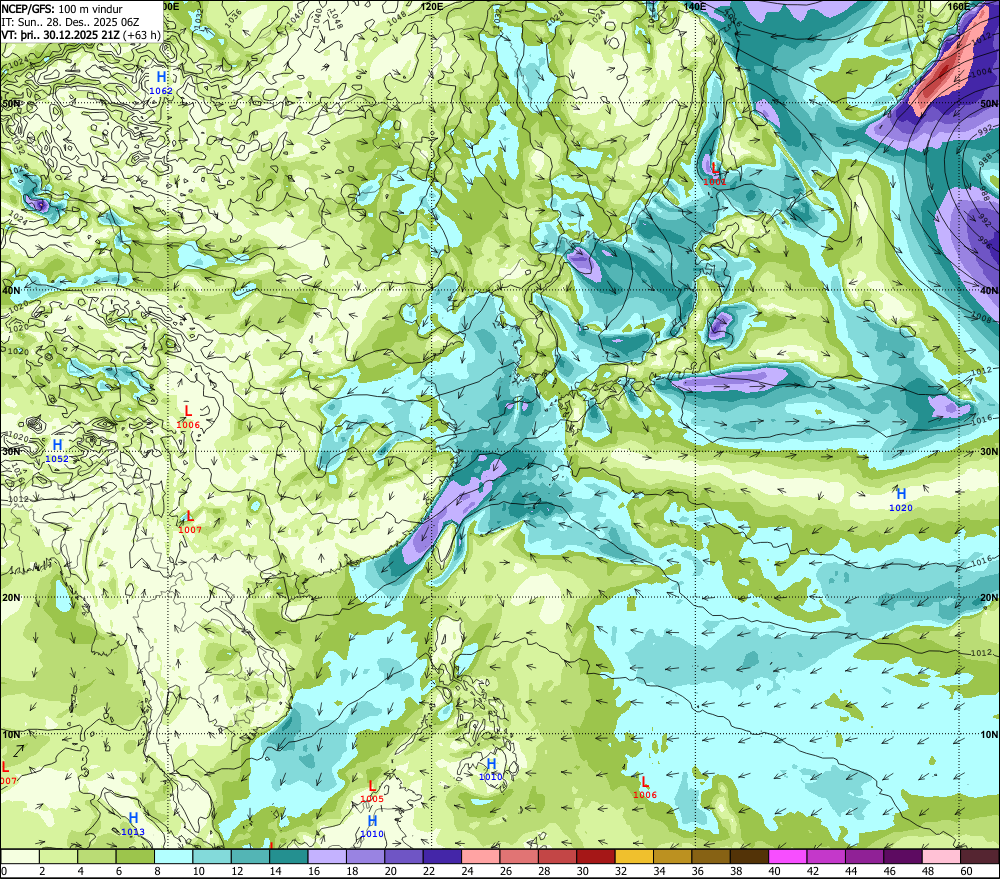Viewport: 1000px width, 879px height.
Task: Select the L 1001 low pressure marker
Action: tap(715, 174)
